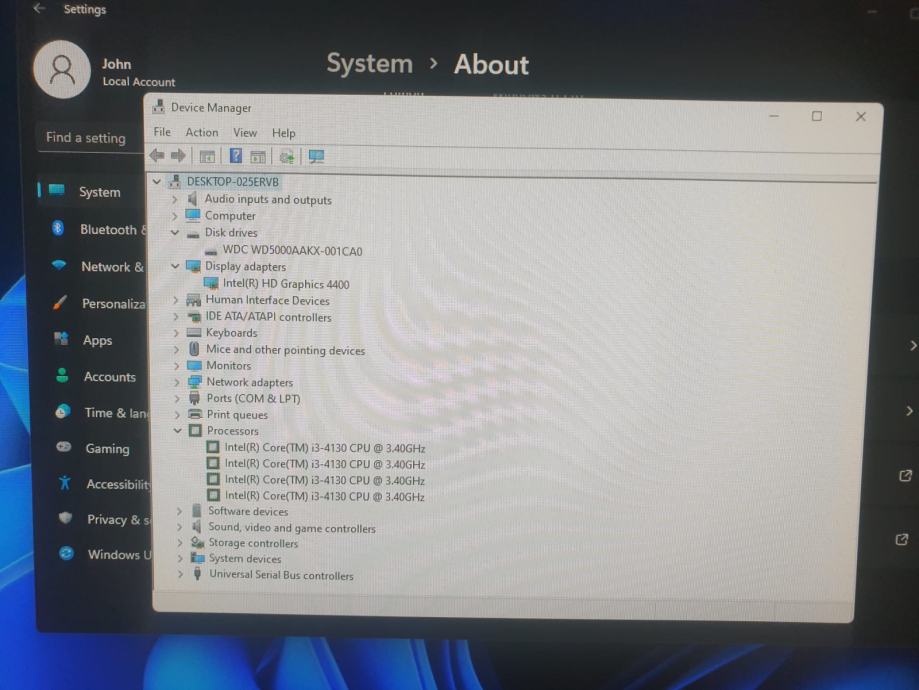Click the Find a setting search box

click(90, 138)
